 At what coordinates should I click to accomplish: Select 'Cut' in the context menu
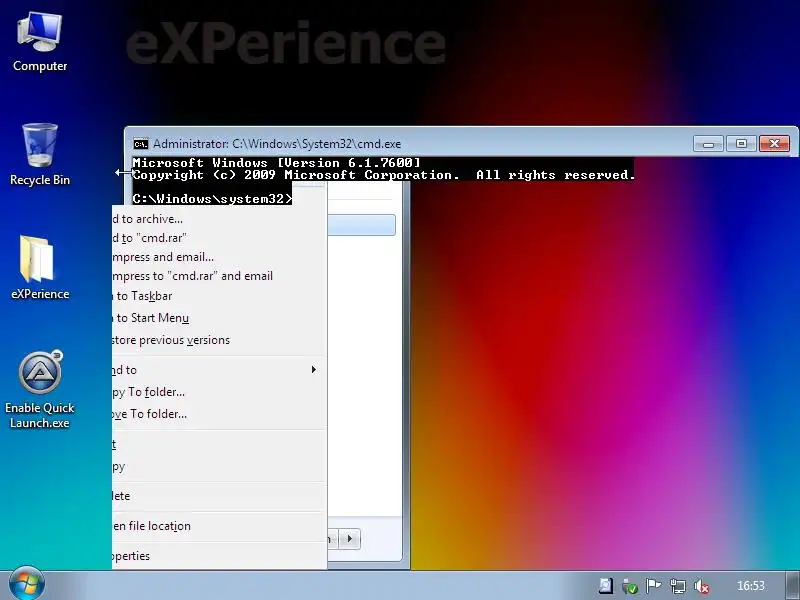[x=219, y=444]
